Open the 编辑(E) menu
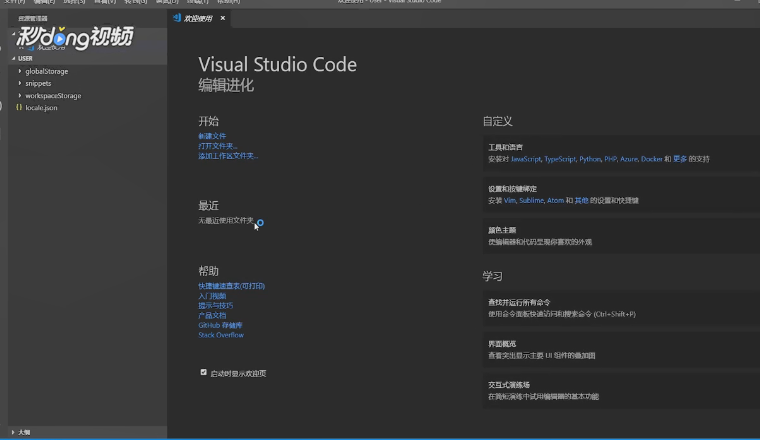This screenshot has height=440, width=760. coord(44,2)
